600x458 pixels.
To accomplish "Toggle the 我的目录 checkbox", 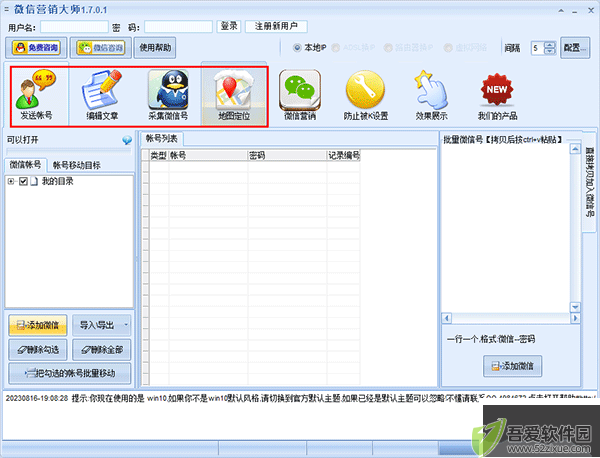I will pos(23,181).
